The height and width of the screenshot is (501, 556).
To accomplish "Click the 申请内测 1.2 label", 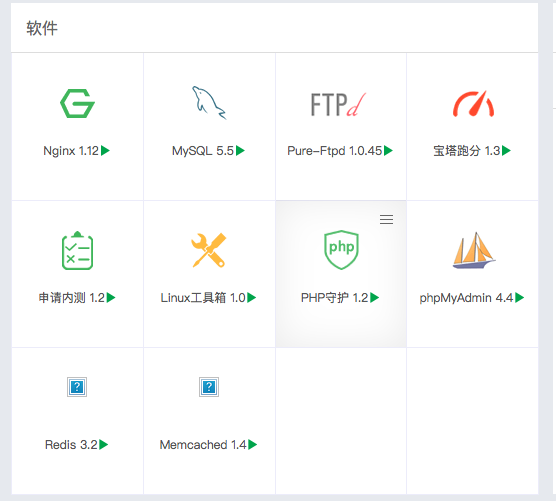I will tap(72, 298).
